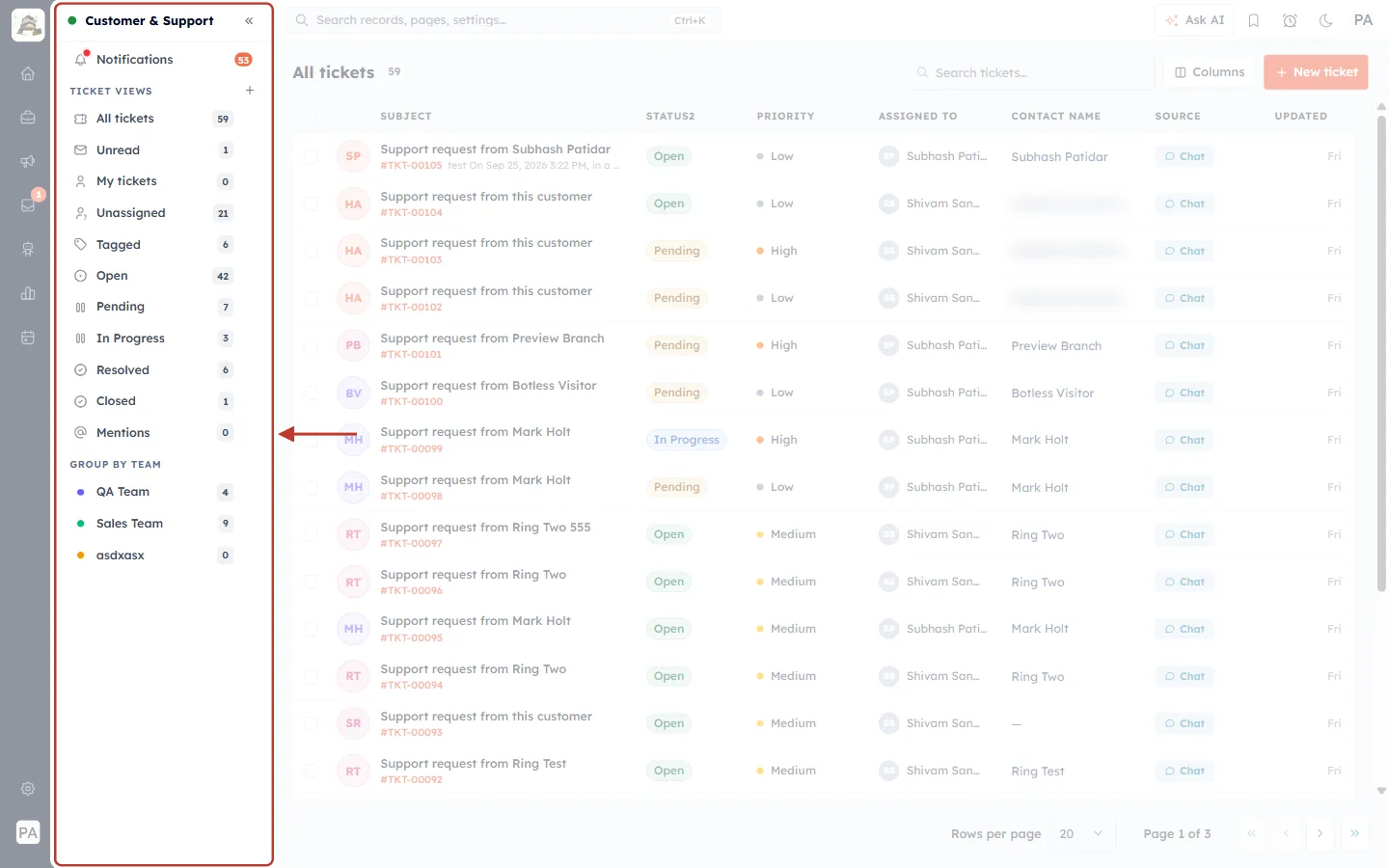This screenshot has width=1389, height=868.
Task: Sort by the PRIORITY column header
Action: click(785, 116)
